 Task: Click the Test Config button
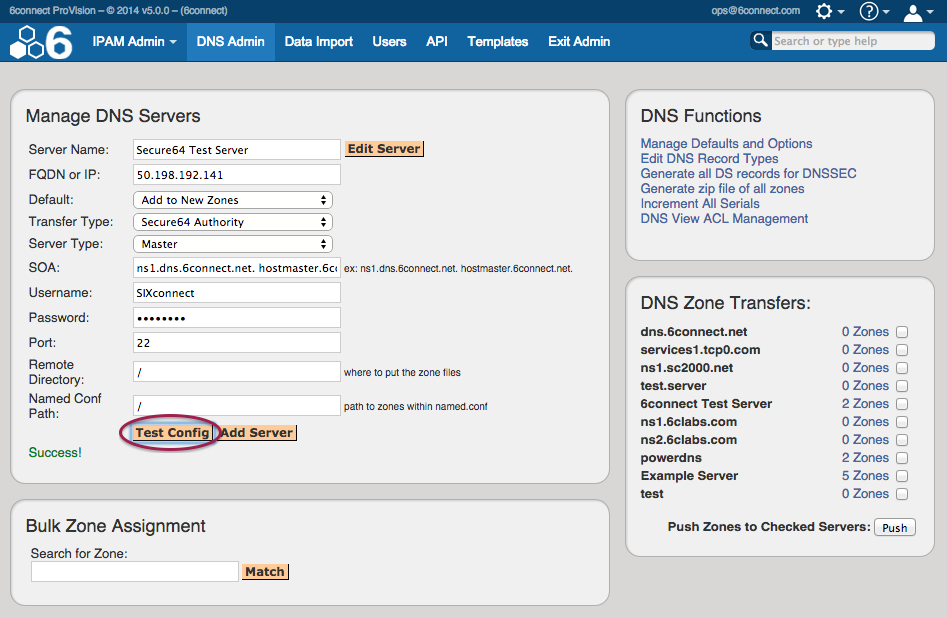click(x=172, y=433)
